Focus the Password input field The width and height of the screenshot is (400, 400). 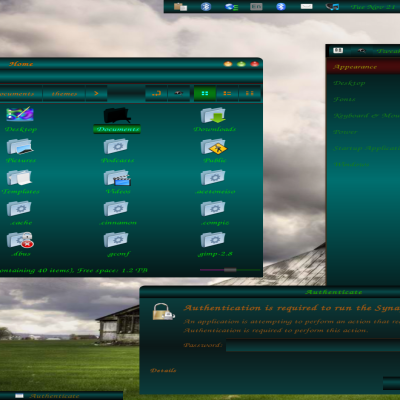313,345
